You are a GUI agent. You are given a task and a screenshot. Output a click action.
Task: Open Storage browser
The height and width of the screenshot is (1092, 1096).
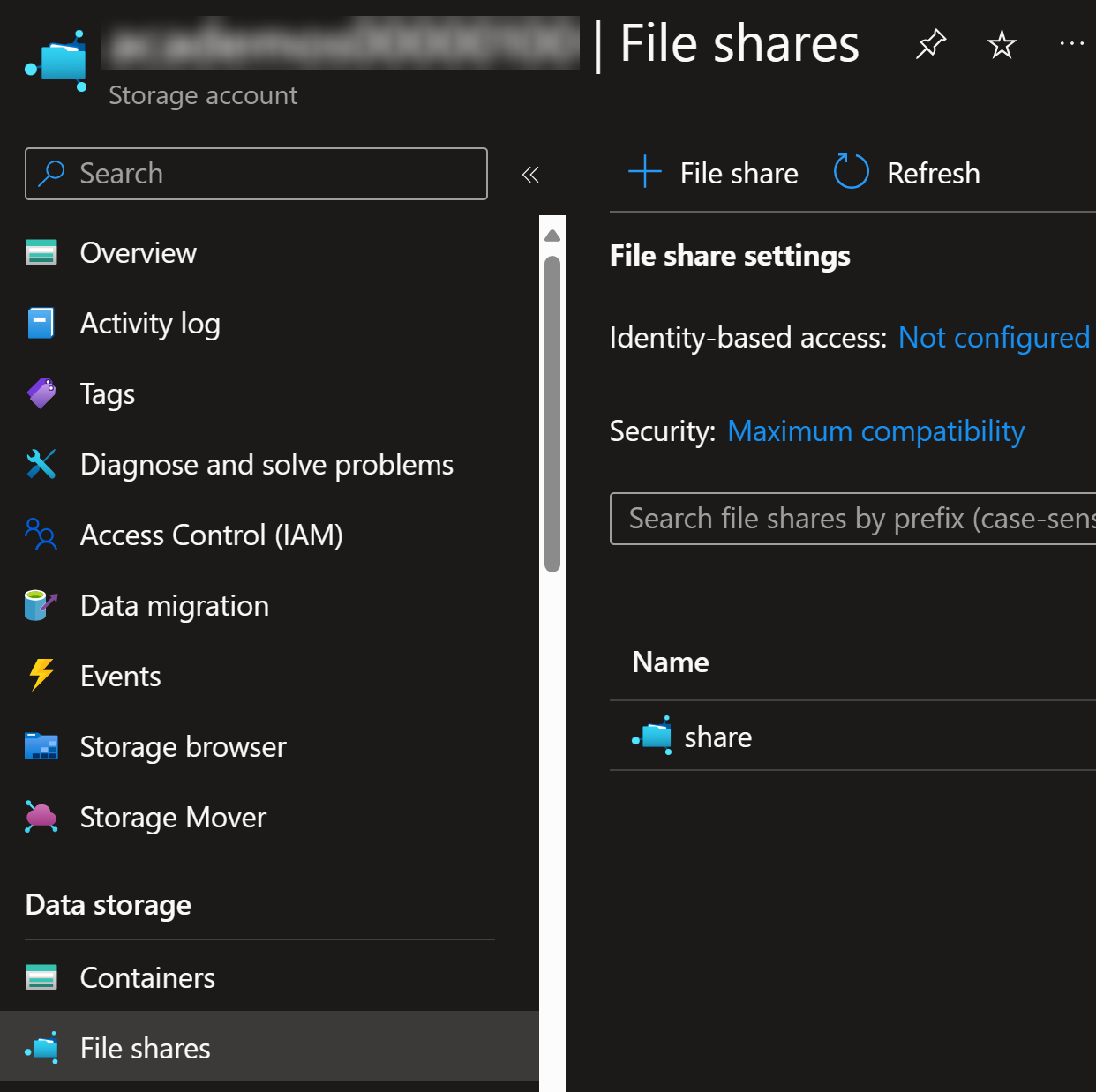tap(184, 747)
